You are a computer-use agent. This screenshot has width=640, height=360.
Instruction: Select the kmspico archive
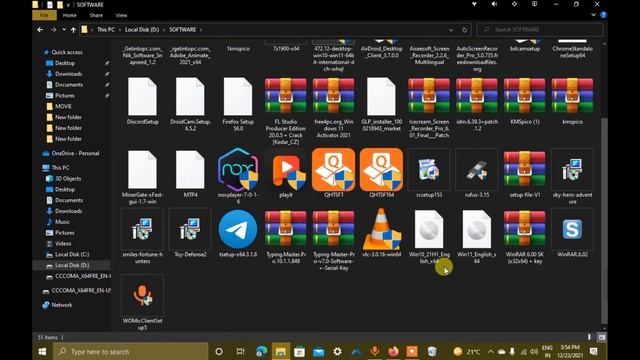click(572, 96)
